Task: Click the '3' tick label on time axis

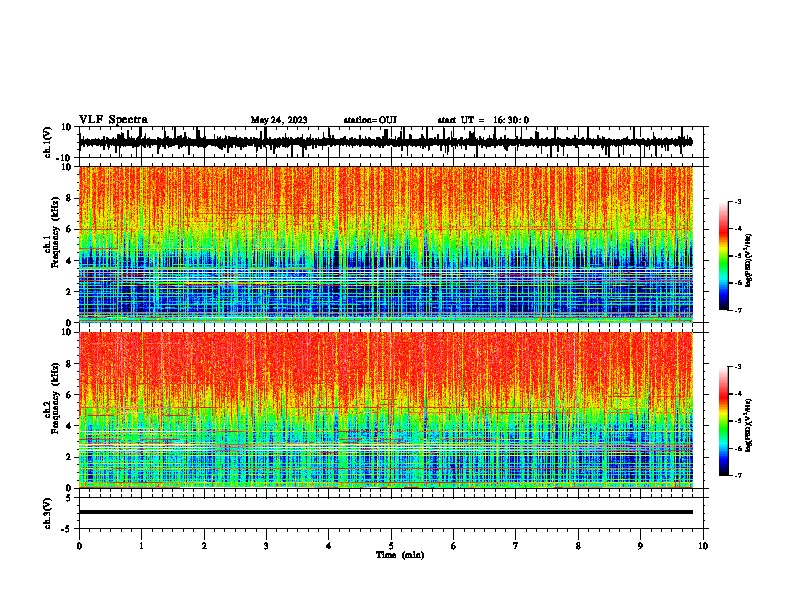Action: (x=266, y=546)
